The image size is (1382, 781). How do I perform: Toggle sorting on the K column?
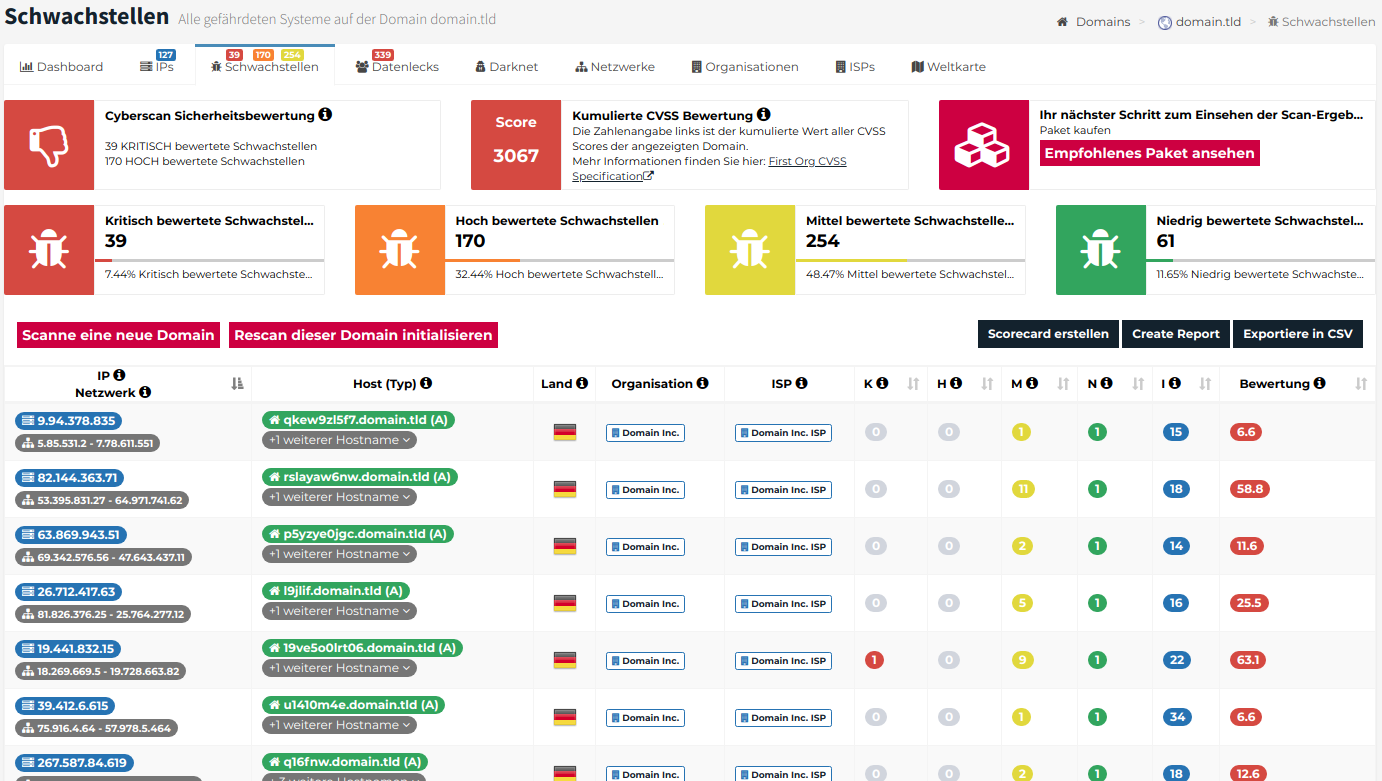(x=912, y=383)
